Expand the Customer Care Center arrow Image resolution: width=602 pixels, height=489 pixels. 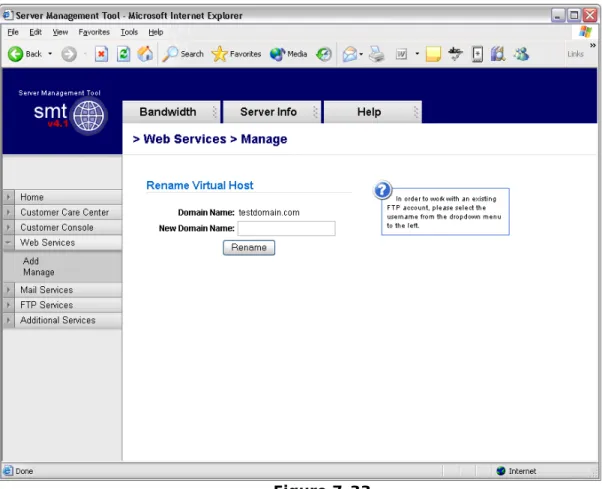8,212
